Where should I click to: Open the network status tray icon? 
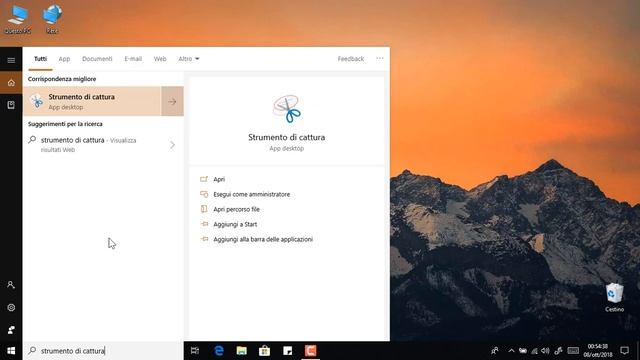(534, 351)
